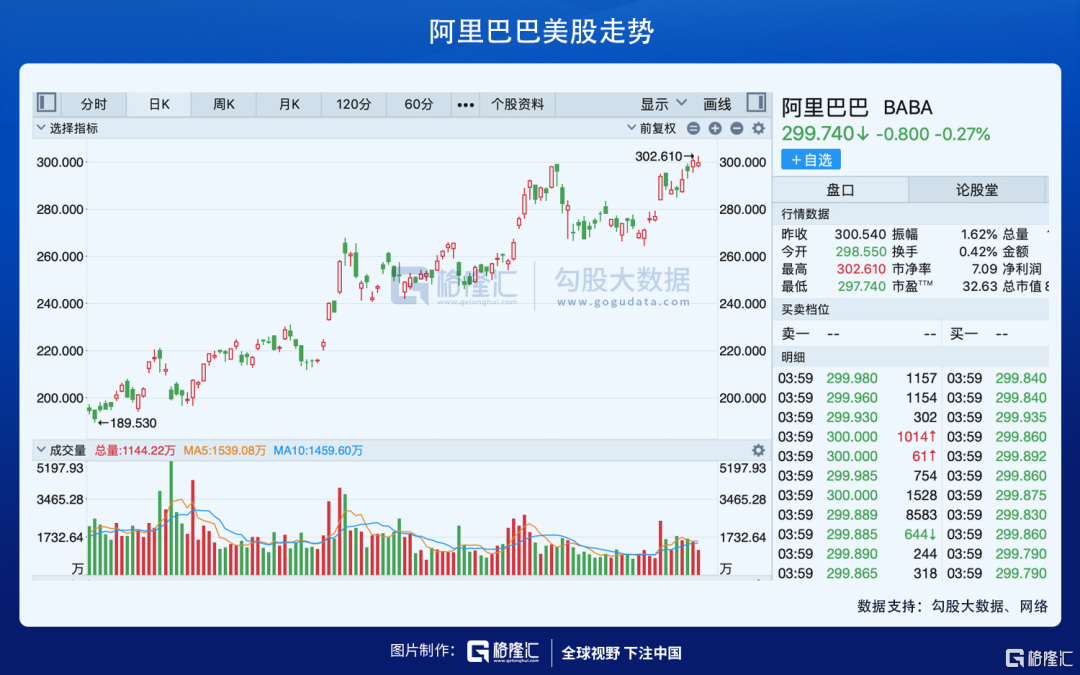Toggle the left sidebar panel icon
Screen dimensions: 1080x675
click(46, 103)
